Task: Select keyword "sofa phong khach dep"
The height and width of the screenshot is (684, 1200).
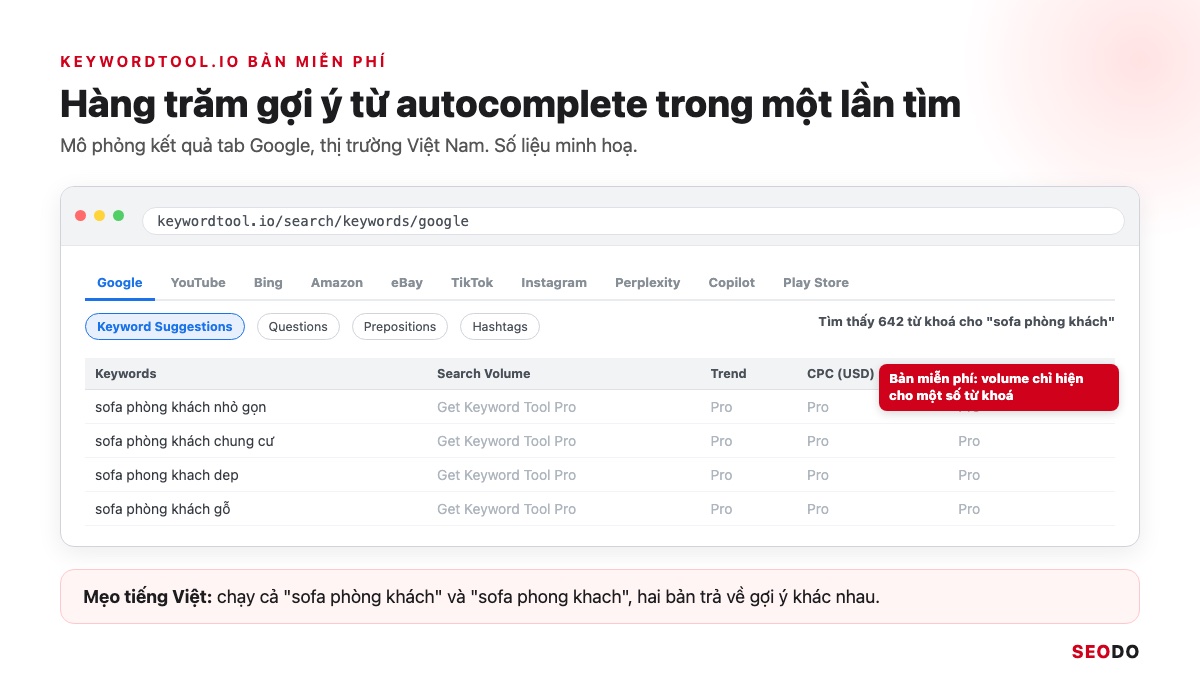Action: coord(167,476)
